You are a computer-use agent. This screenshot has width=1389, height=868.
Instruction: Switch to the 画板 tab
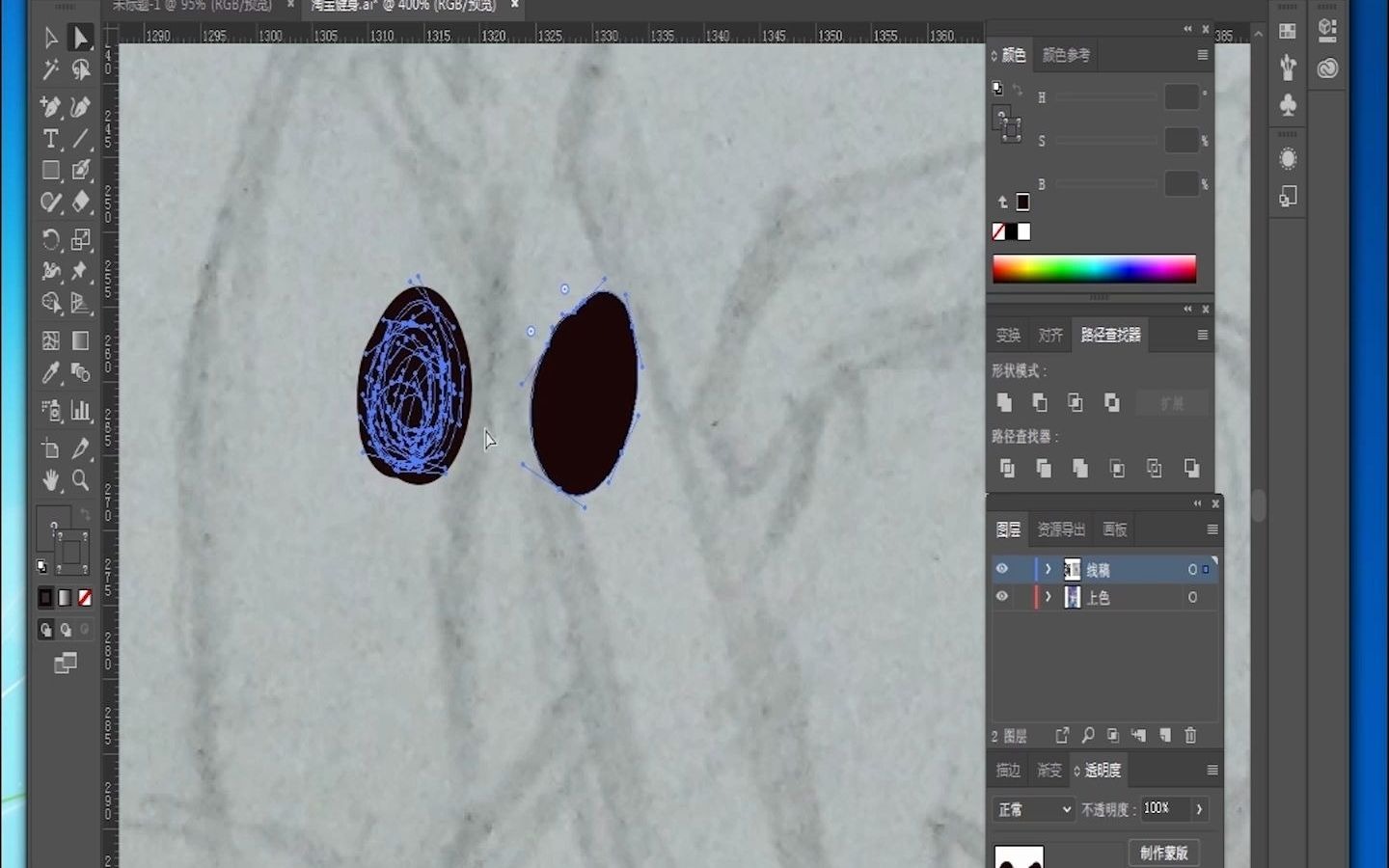[1115, 529]
